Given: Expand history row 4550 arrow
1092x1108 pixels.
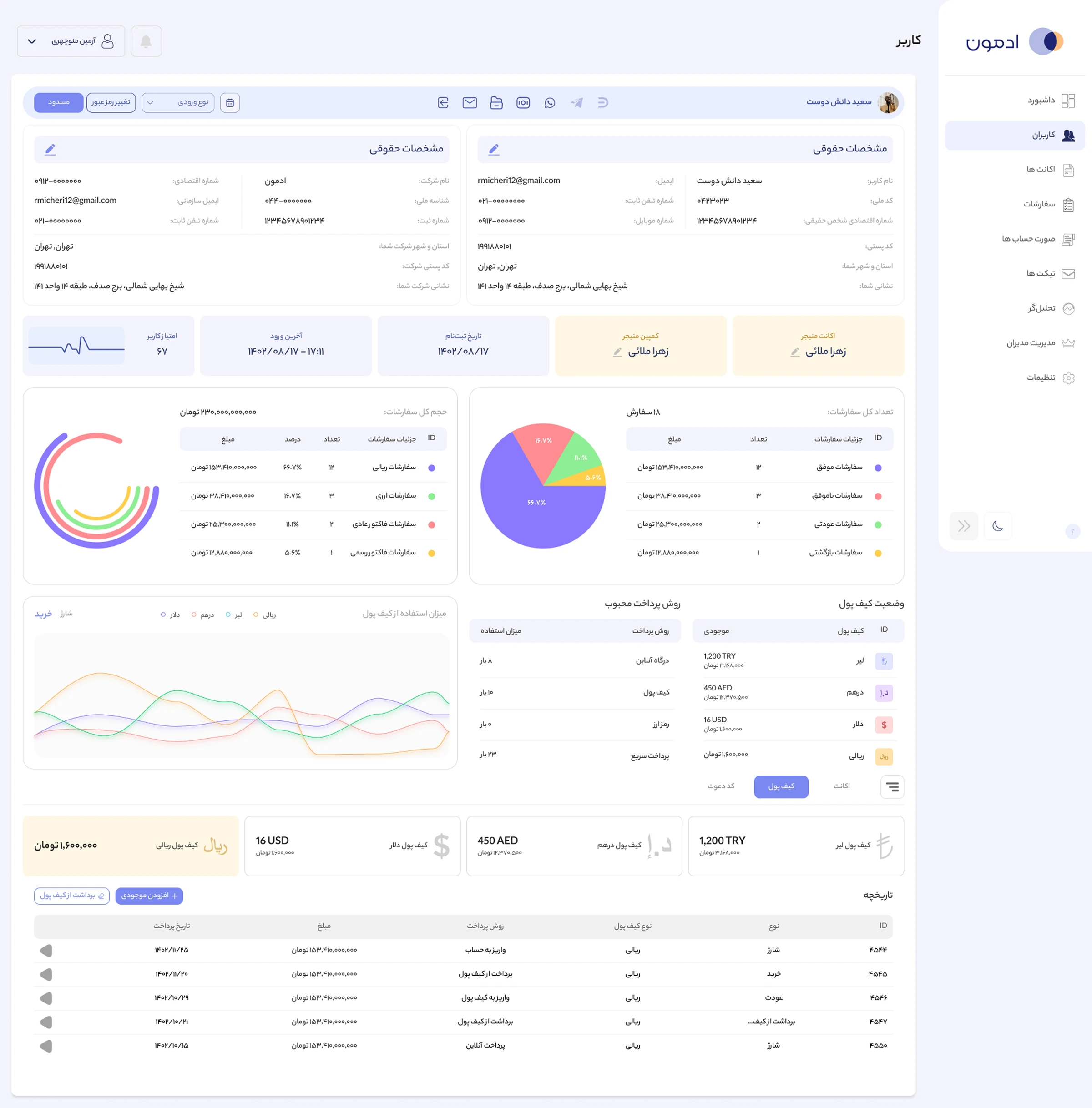Looking at the screenshot, I should pos(46,1046).
